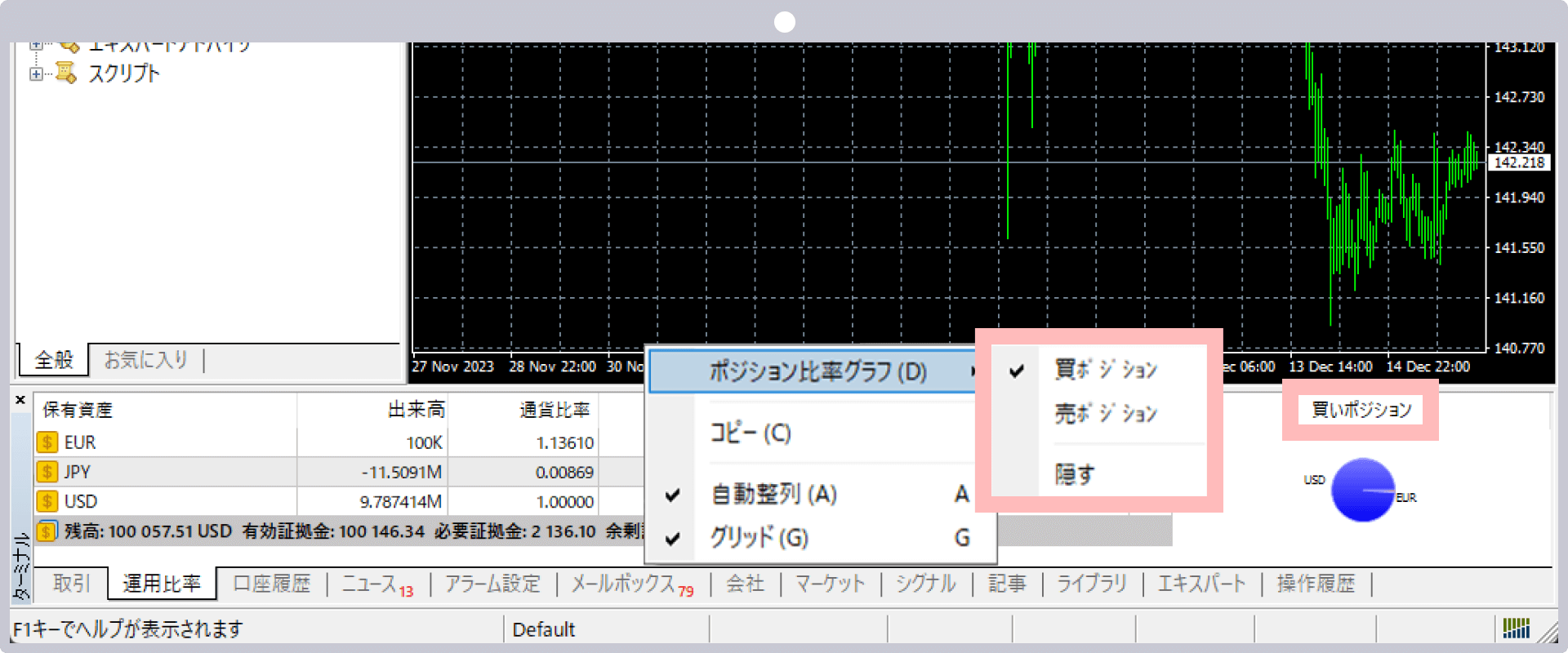
Task: Click the 通貨比率 column header
Action: coord(555,410)
